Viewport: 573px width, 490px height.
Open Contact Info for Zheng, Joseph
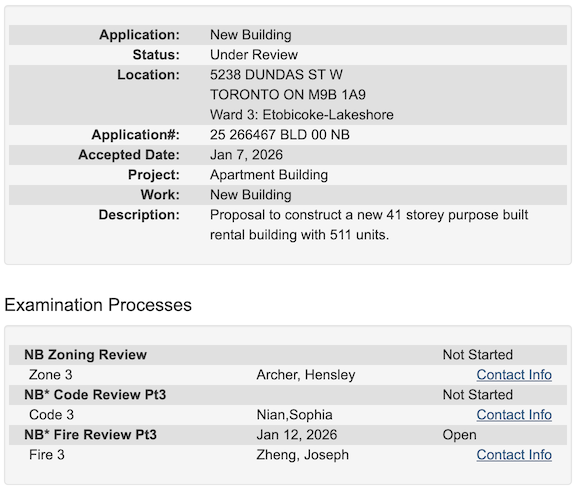(514, 455)
